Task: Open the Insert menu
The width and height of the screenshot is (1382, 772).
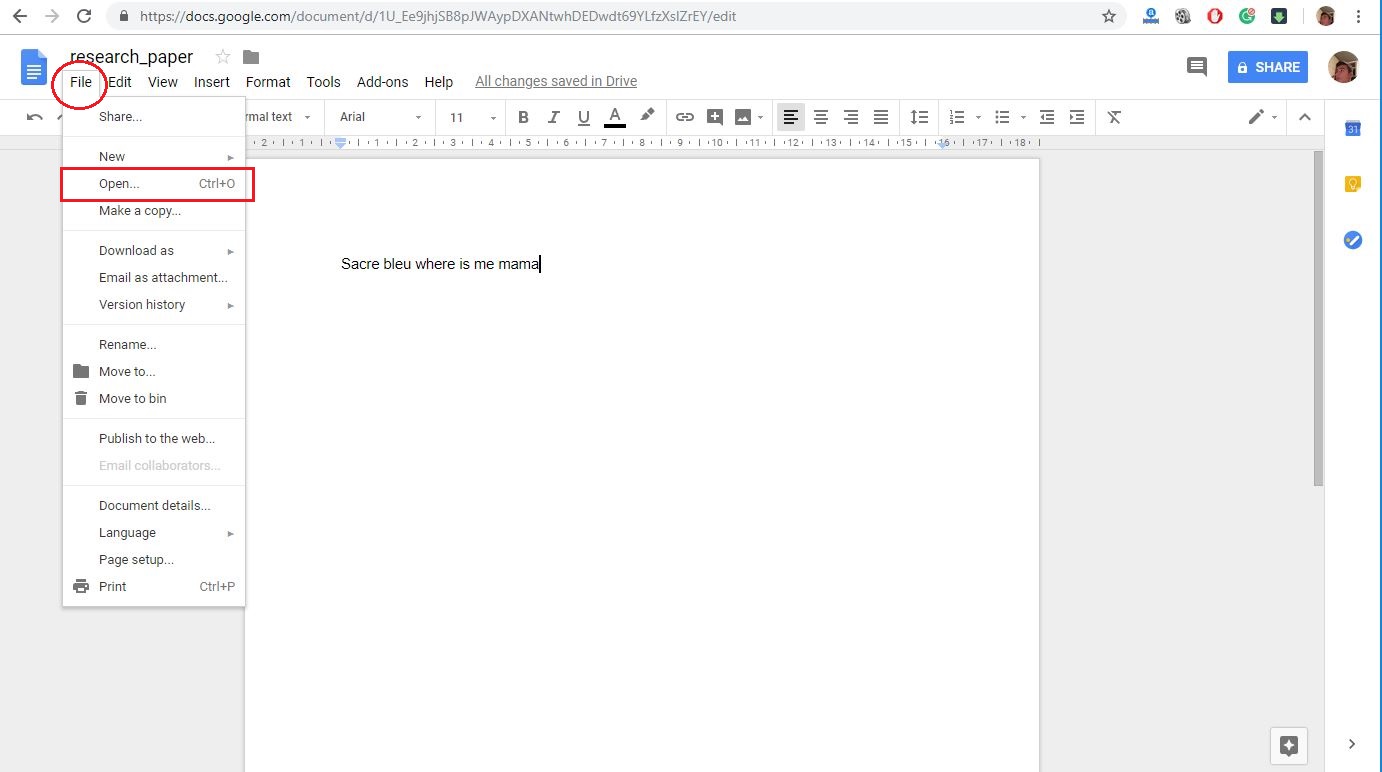Action: [x=212, y=82]
